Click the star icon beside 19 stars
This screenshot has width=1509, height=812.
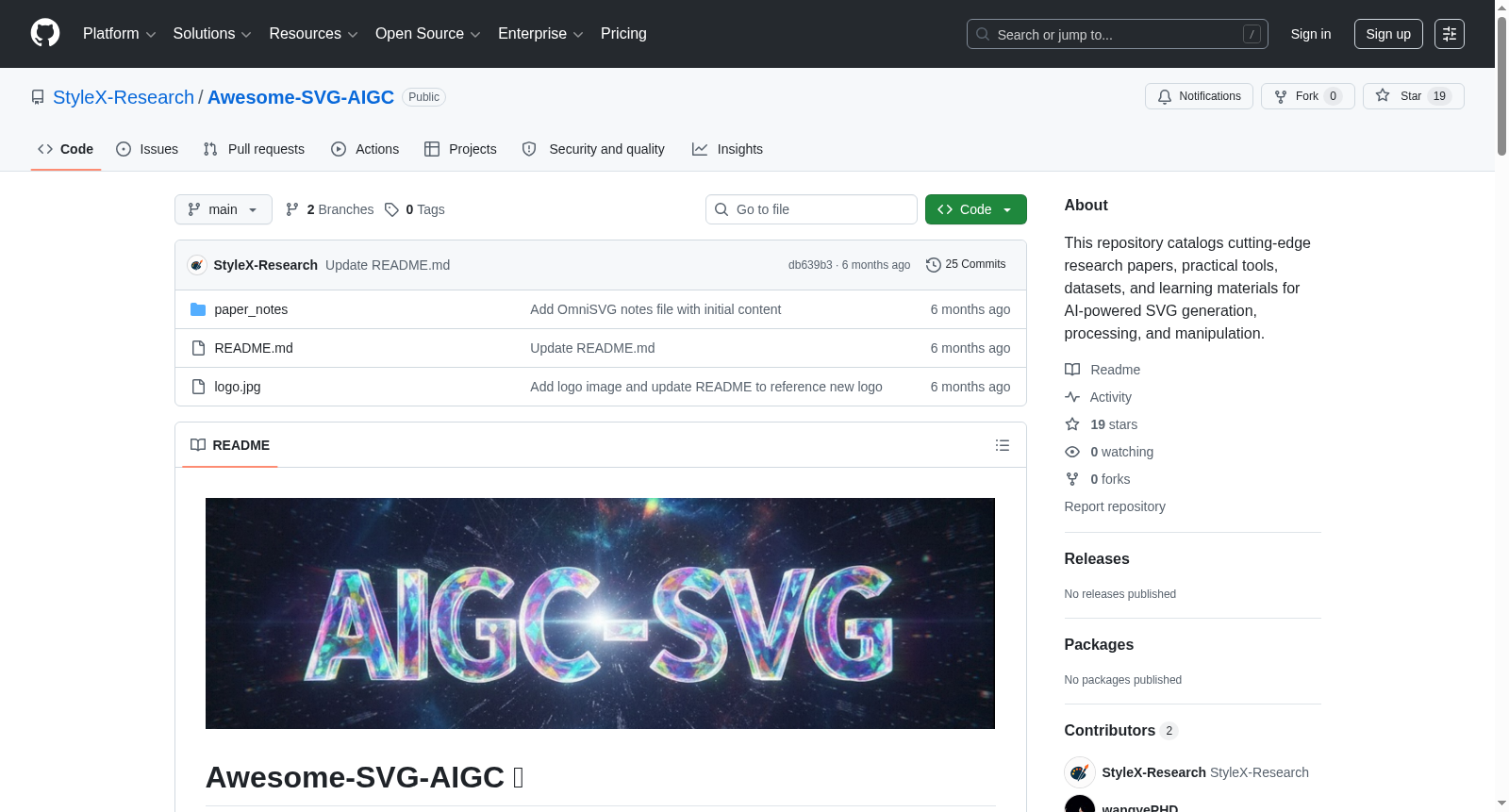coord(1072,424)
